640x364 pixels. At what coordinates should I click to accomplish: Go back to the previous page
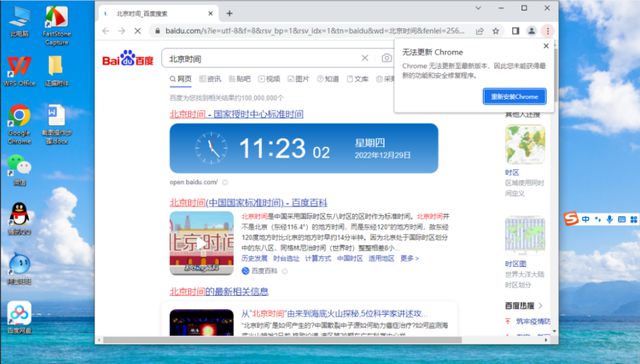point(106,31)
